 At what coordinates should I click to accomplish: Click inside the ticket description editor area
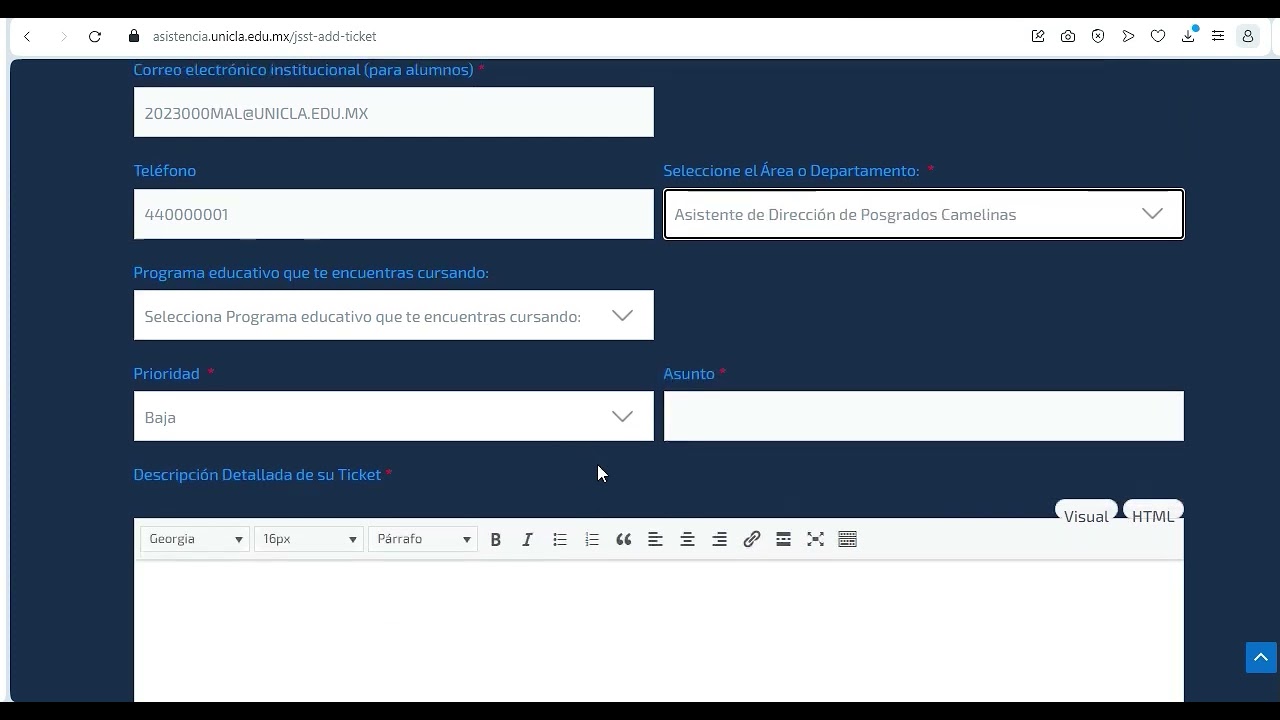tap(659, 630)
